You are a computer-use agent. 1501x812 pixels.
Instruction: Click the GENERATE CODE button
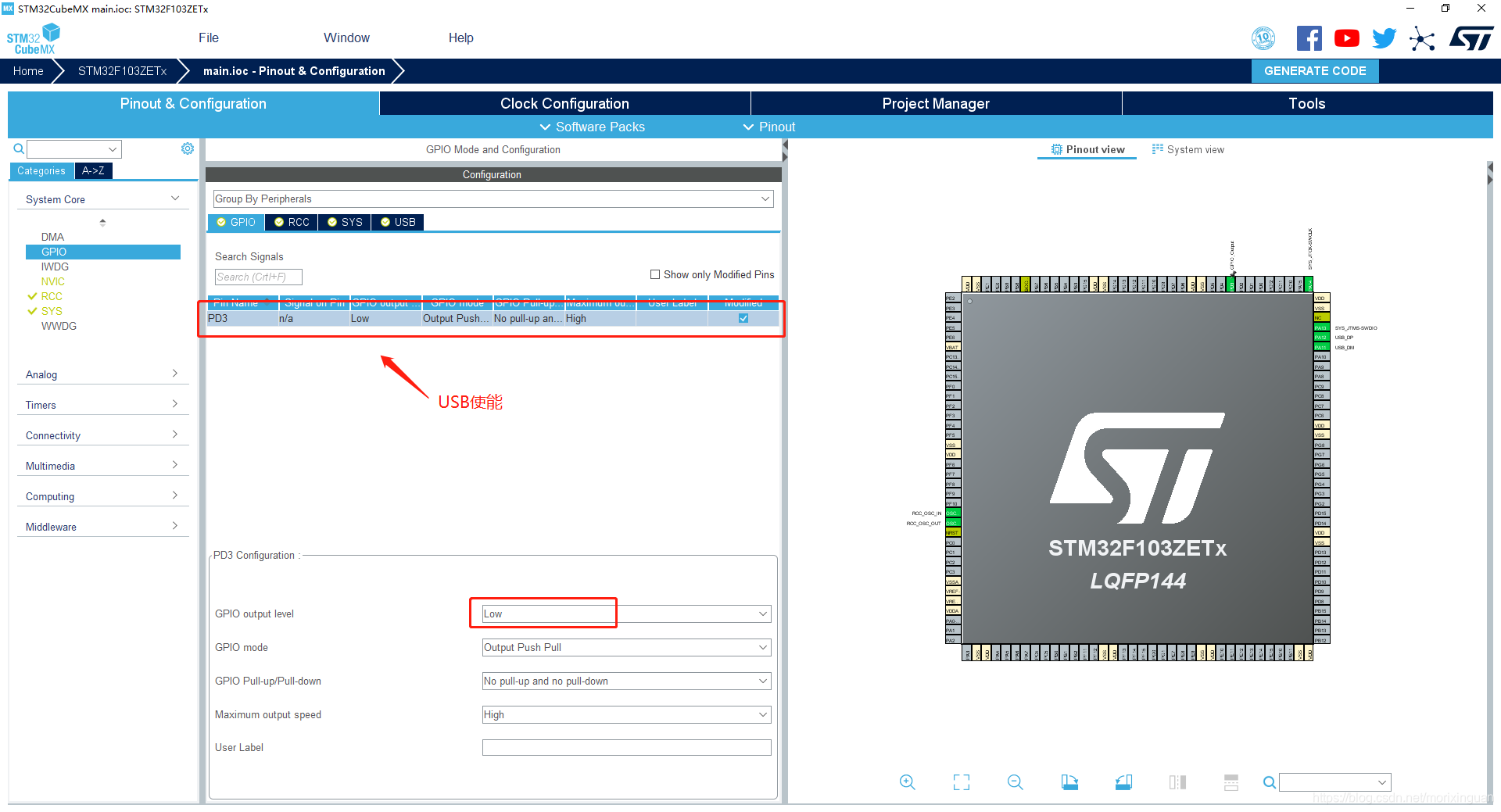(x=1315, y=70)
